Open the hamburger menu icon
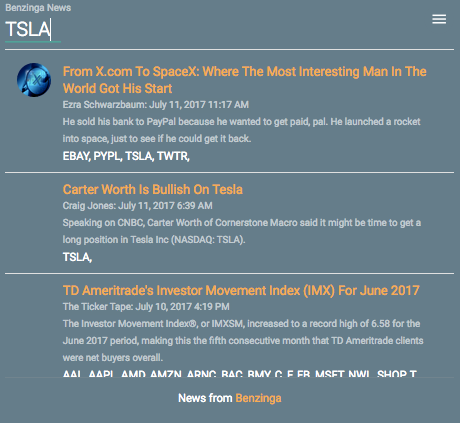The width and height of the screenshot is (460, 423). tap(439, 19)
